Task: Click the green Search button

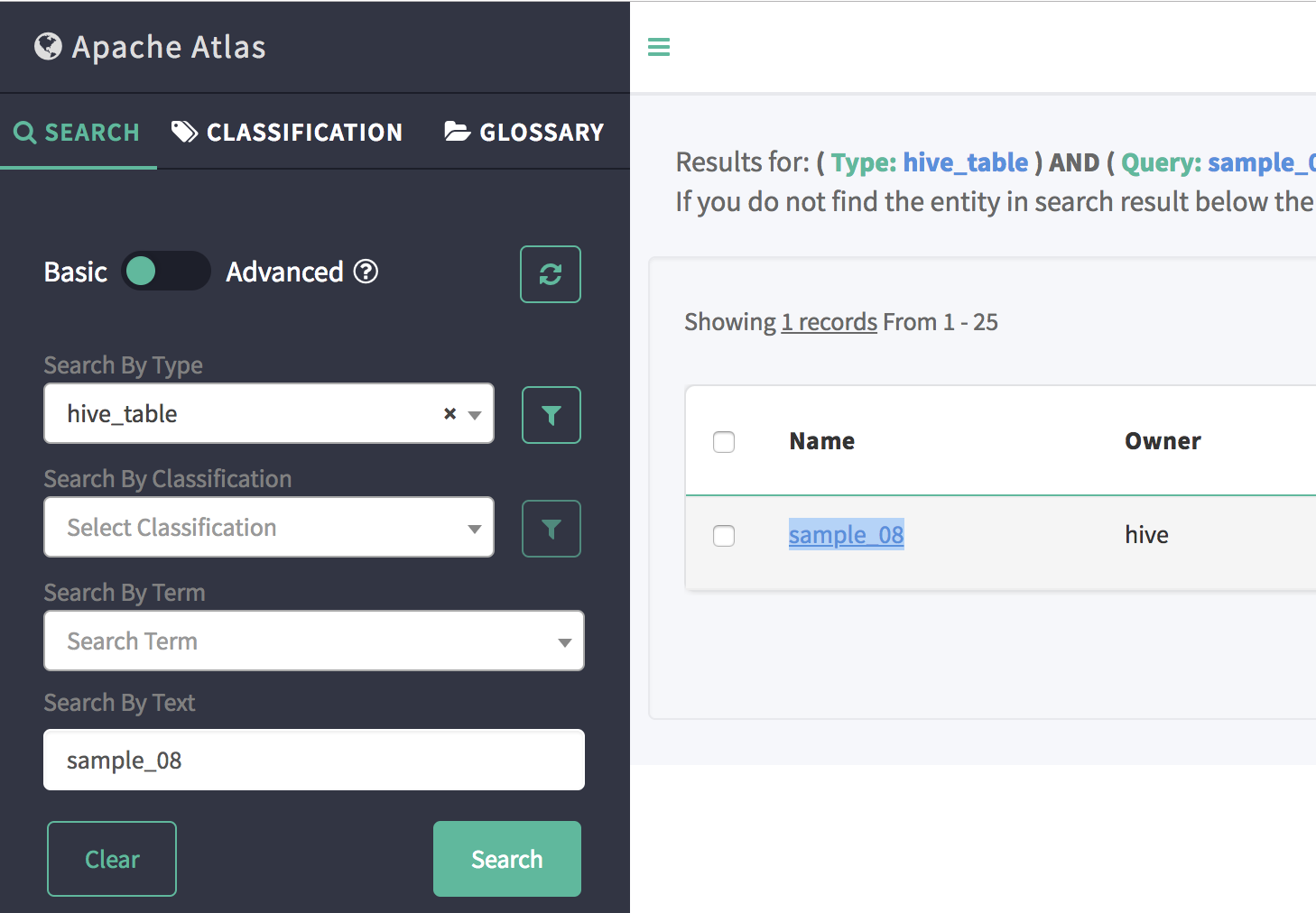Action: tap(507, 859)
